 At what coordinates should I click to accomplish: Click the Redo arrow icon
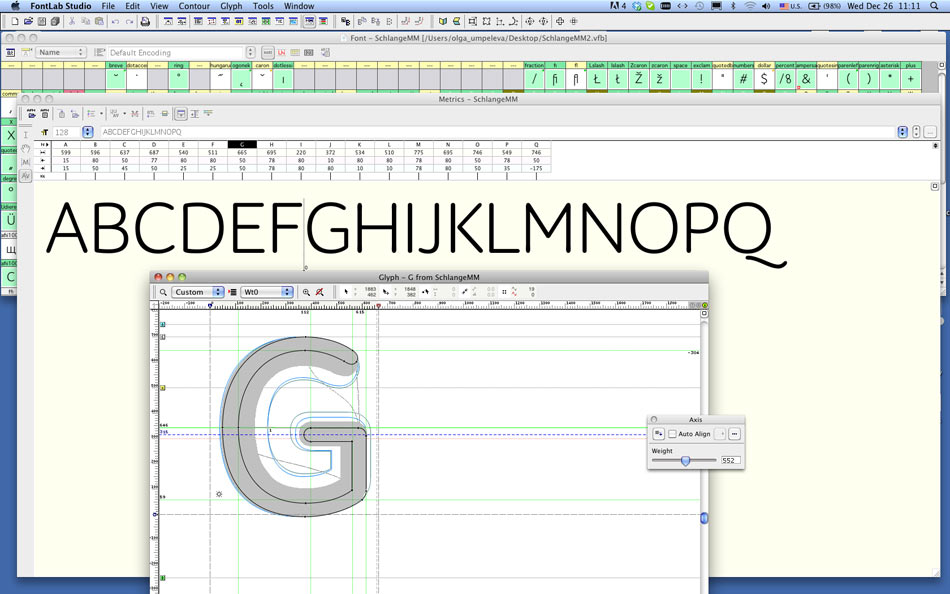[x=129, y=21]
